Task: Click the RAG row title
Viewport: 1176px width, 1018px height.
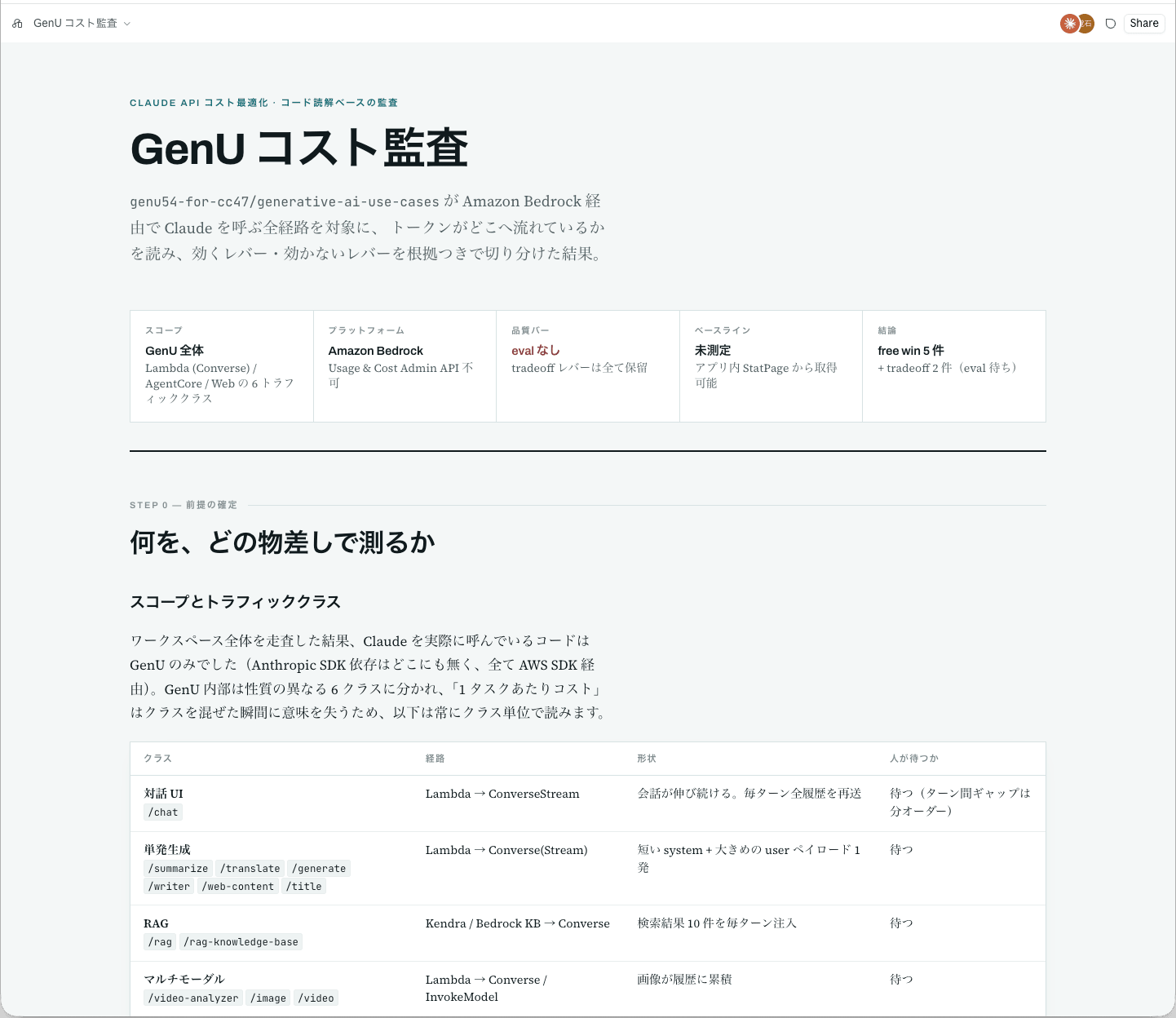Action: pos(156,923)
